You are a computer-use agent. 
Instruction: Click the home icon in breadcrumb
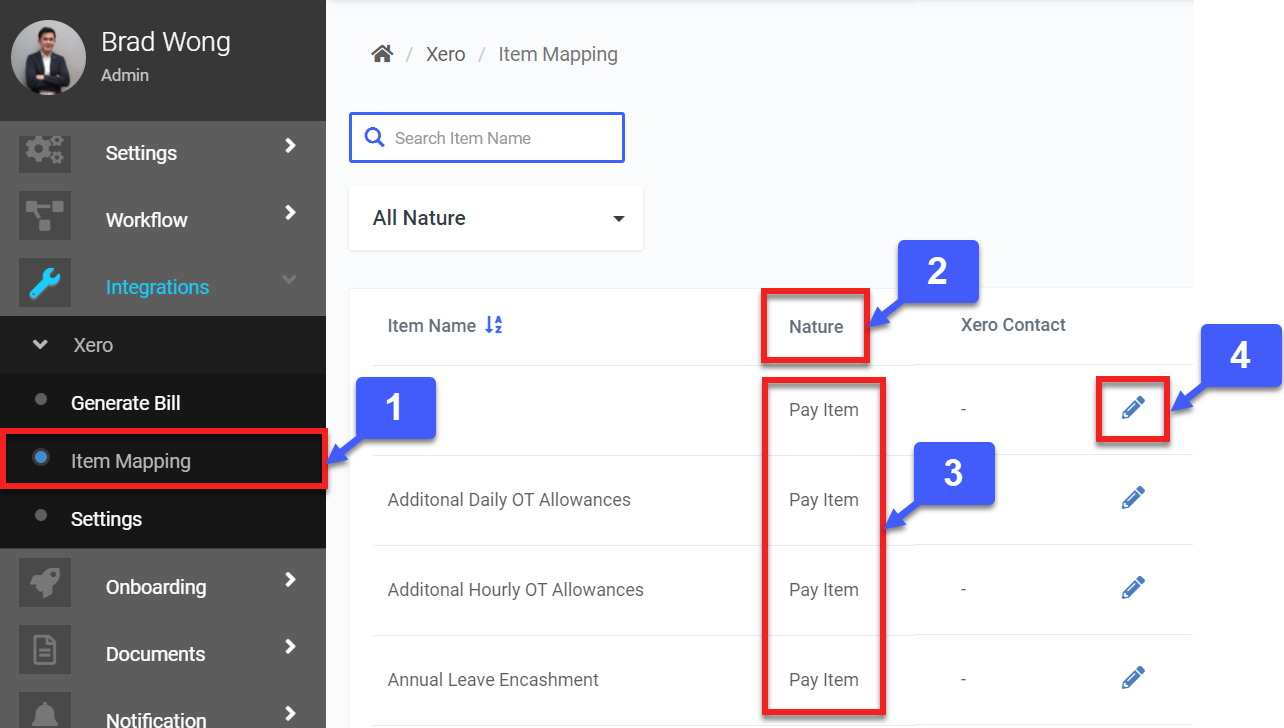(x=382, y=54)
